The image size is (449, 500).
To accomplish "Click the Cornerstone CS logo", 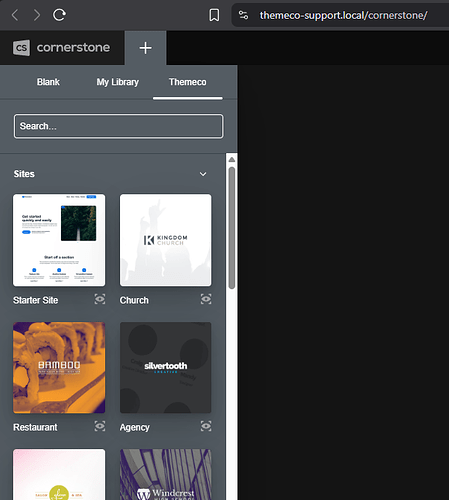I will [x=21, y=48].
